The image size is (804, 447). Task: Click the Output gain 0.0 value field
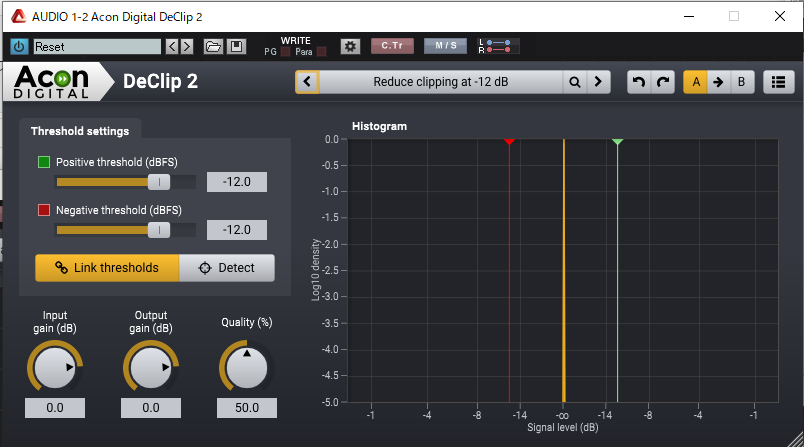pyautogui.click(x=151, y=408)
